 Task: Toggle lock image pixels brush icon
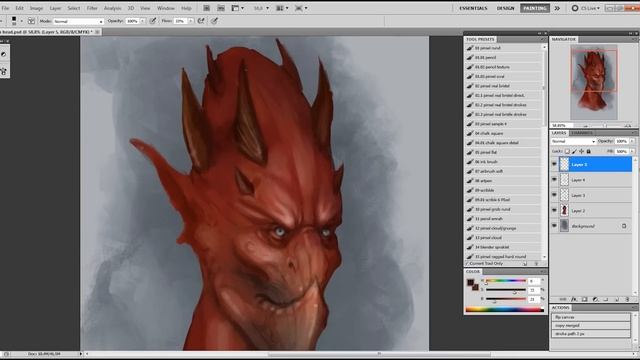[574, 151]
